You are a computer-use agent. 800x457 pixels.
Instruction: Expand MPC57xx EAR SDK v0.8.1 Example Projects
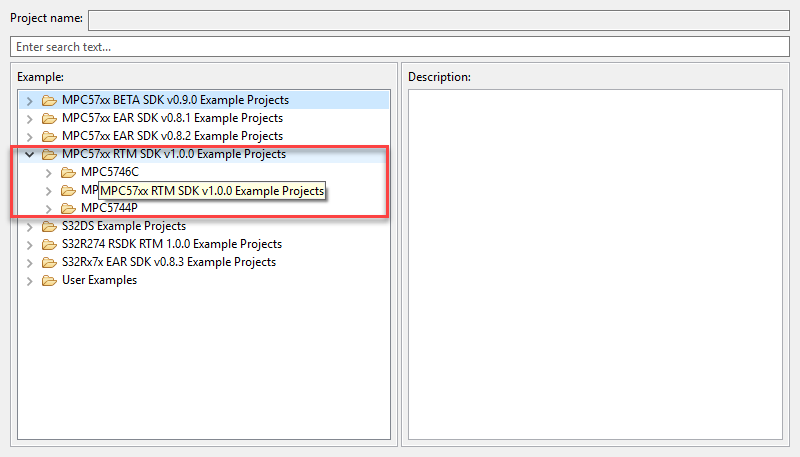pos(30,119)
